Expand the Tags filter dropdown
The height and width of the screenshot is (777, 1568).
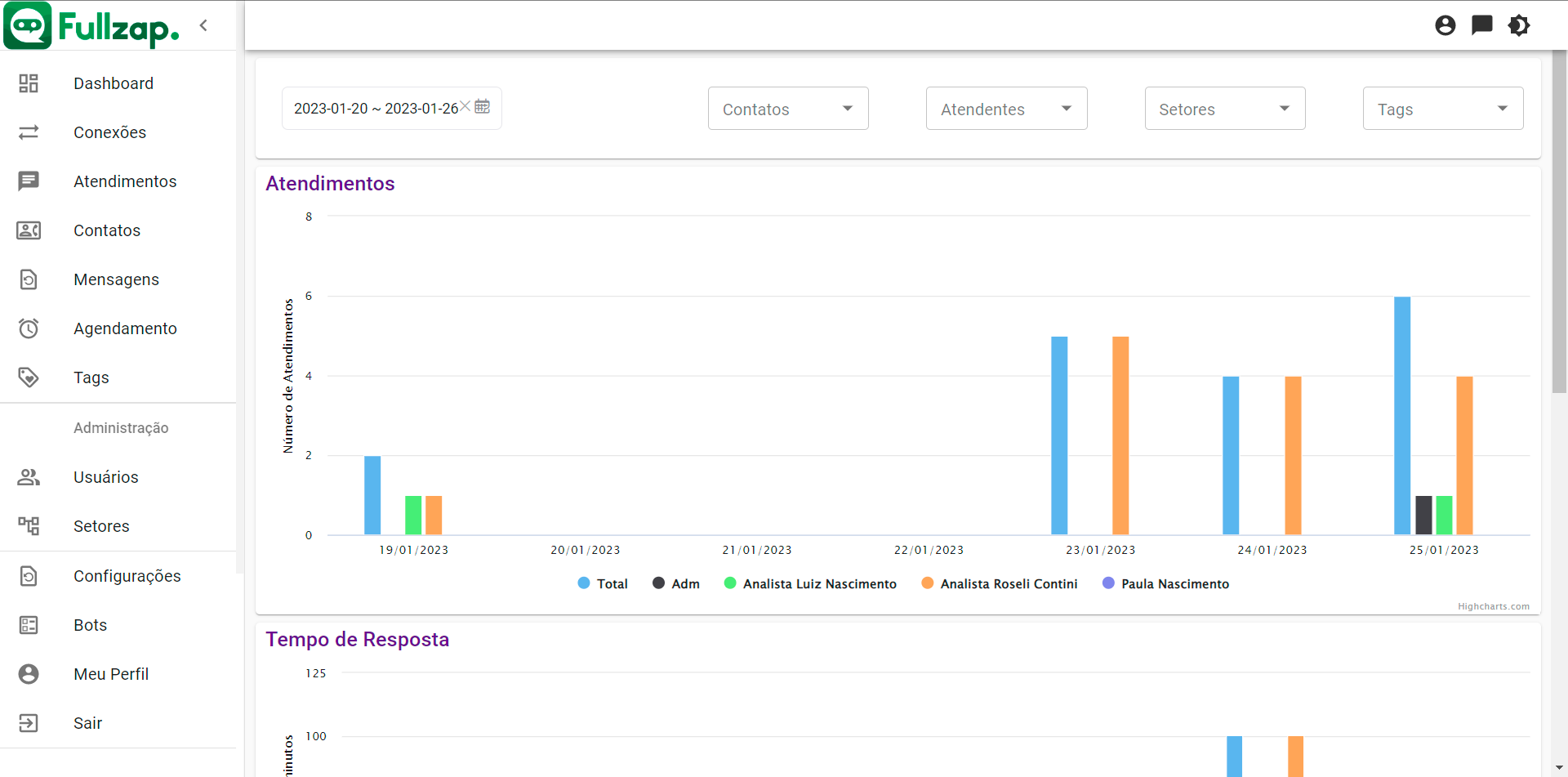point(1443,109)
